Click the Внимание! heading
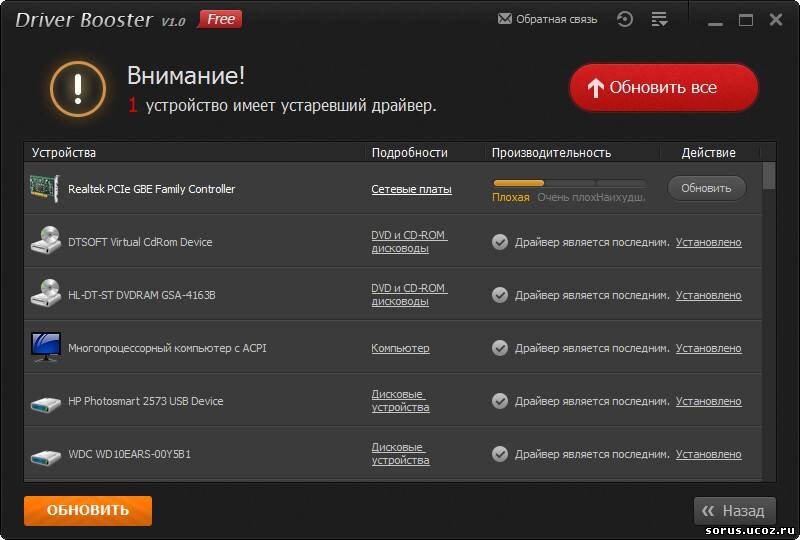800x540 pixels. click(186, 76)
